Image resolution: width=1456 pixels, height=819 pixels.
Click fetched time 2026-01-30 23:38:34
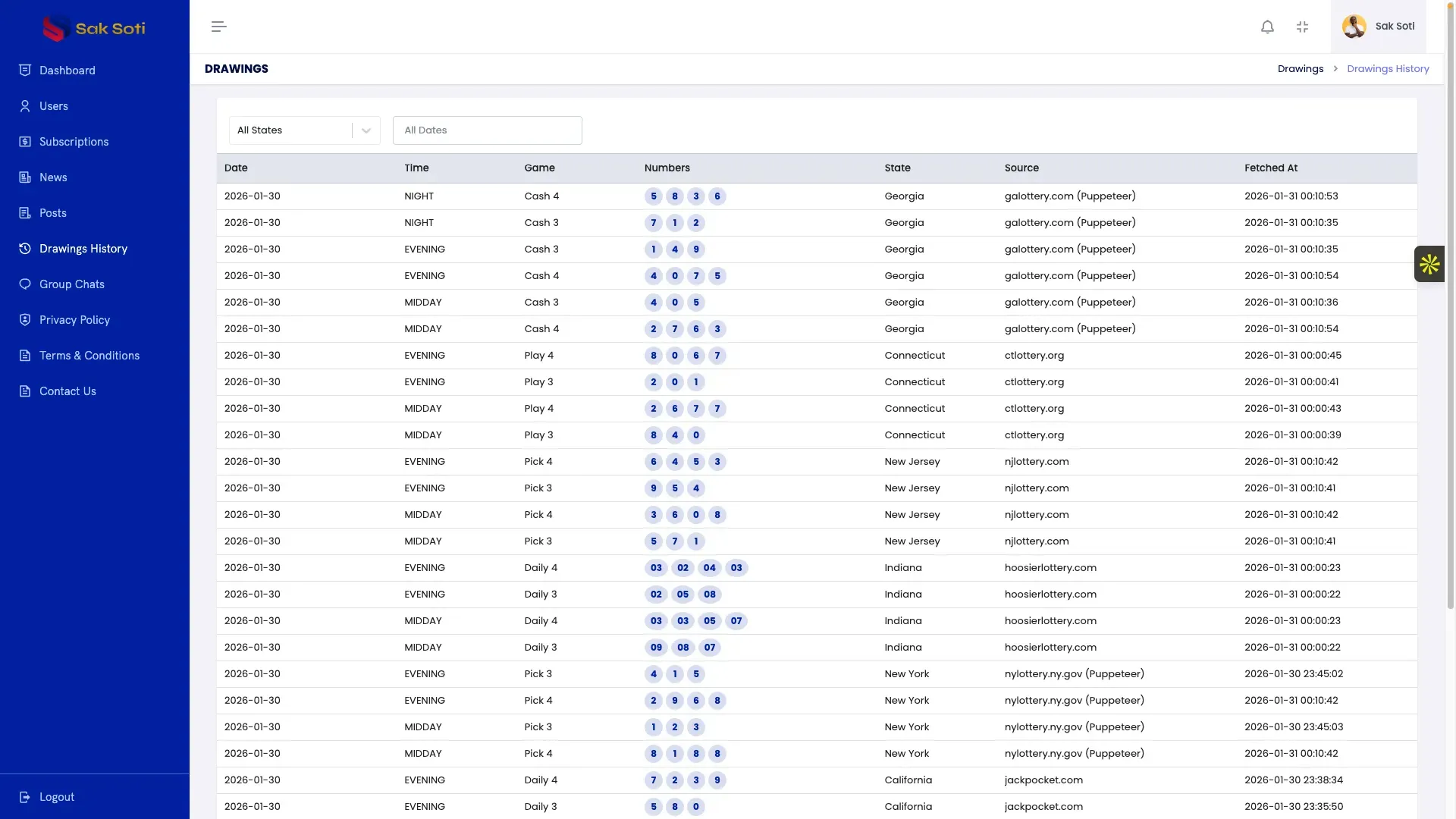[1294, 780]
